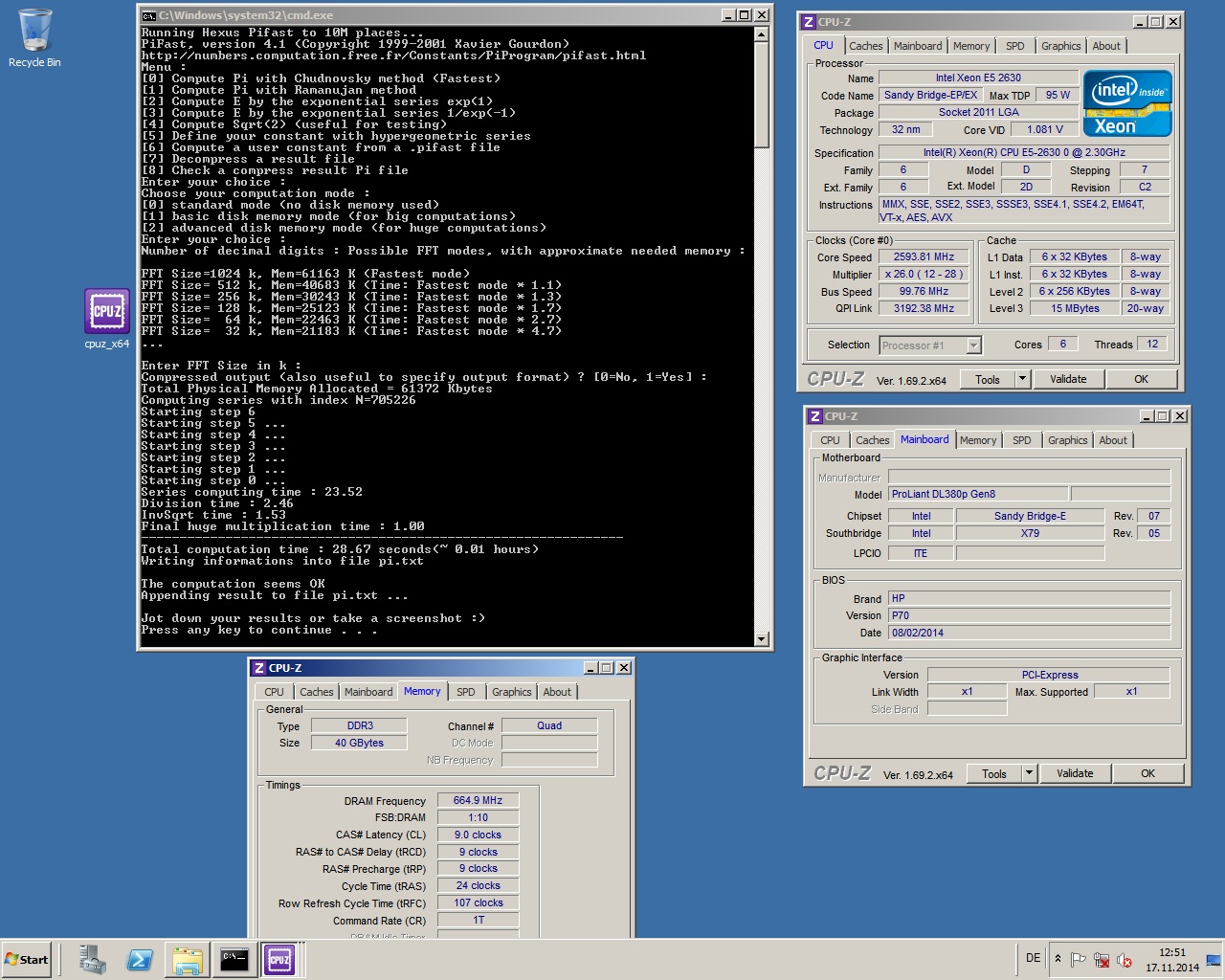The height and width of the screenshot is (980, 1225).
Task: Open Graphics tab in the bottom Memory CPU-Z window
Action: (x=512, y=692)
